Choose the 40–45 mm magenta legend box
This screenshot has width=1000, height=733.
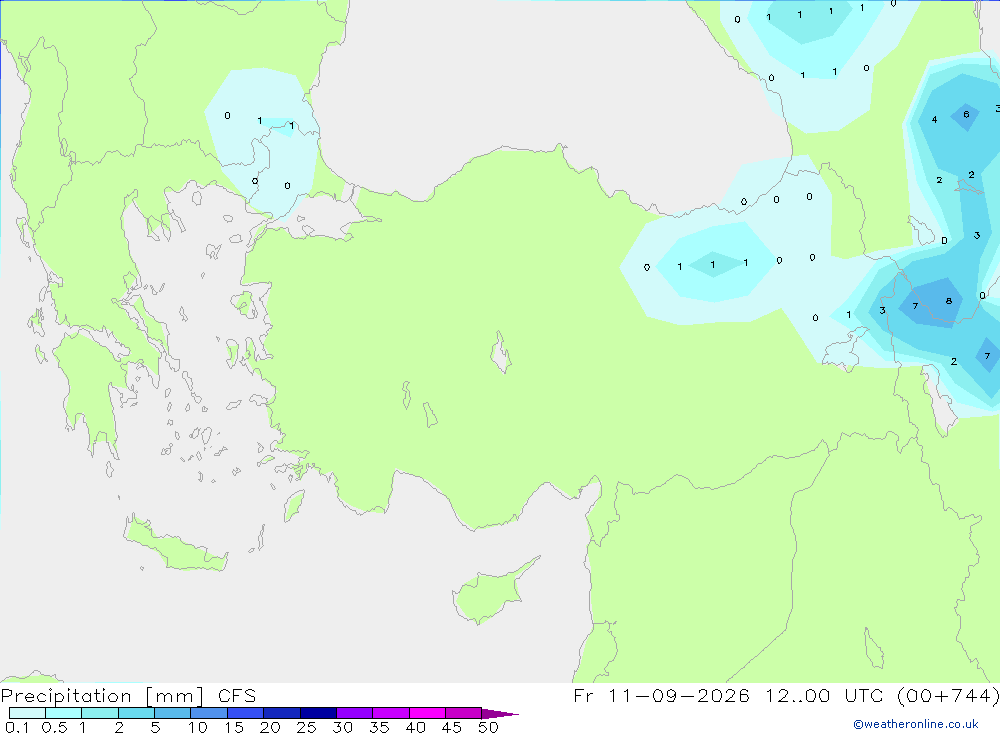427,713
